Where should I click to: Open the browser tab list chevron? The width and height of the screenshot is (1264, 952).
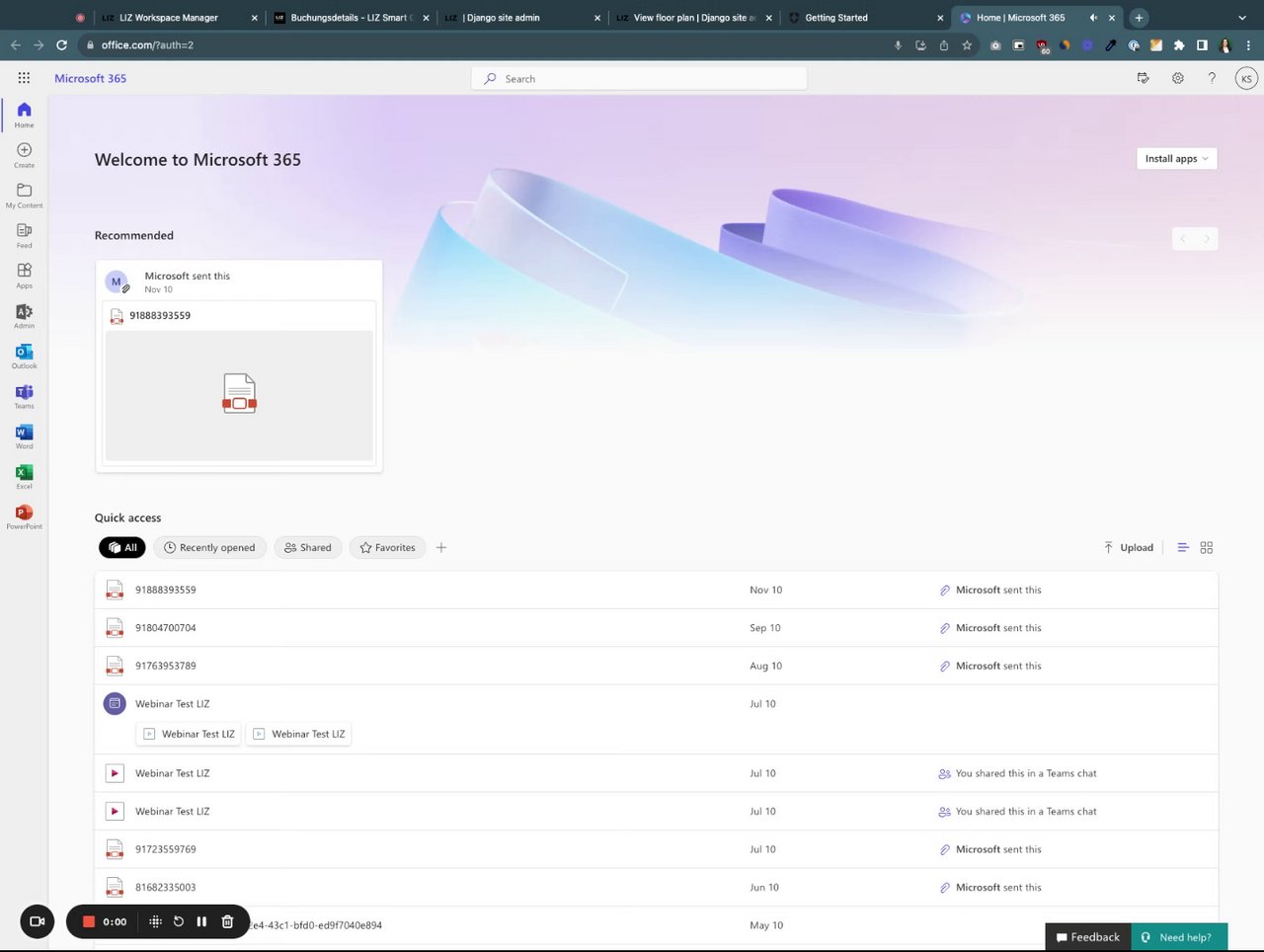1242,18
